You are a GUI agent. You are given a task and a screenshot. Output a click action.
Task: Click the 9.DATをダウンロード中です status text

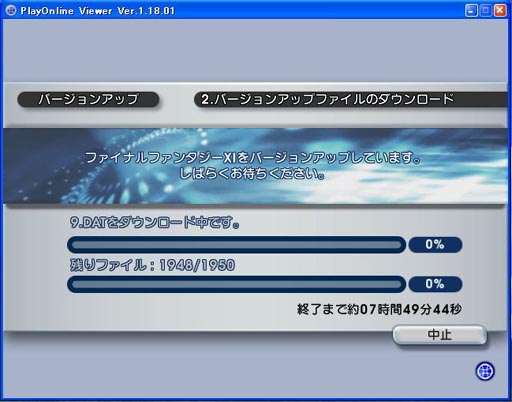pyautogui.click(x=154, y=222)
